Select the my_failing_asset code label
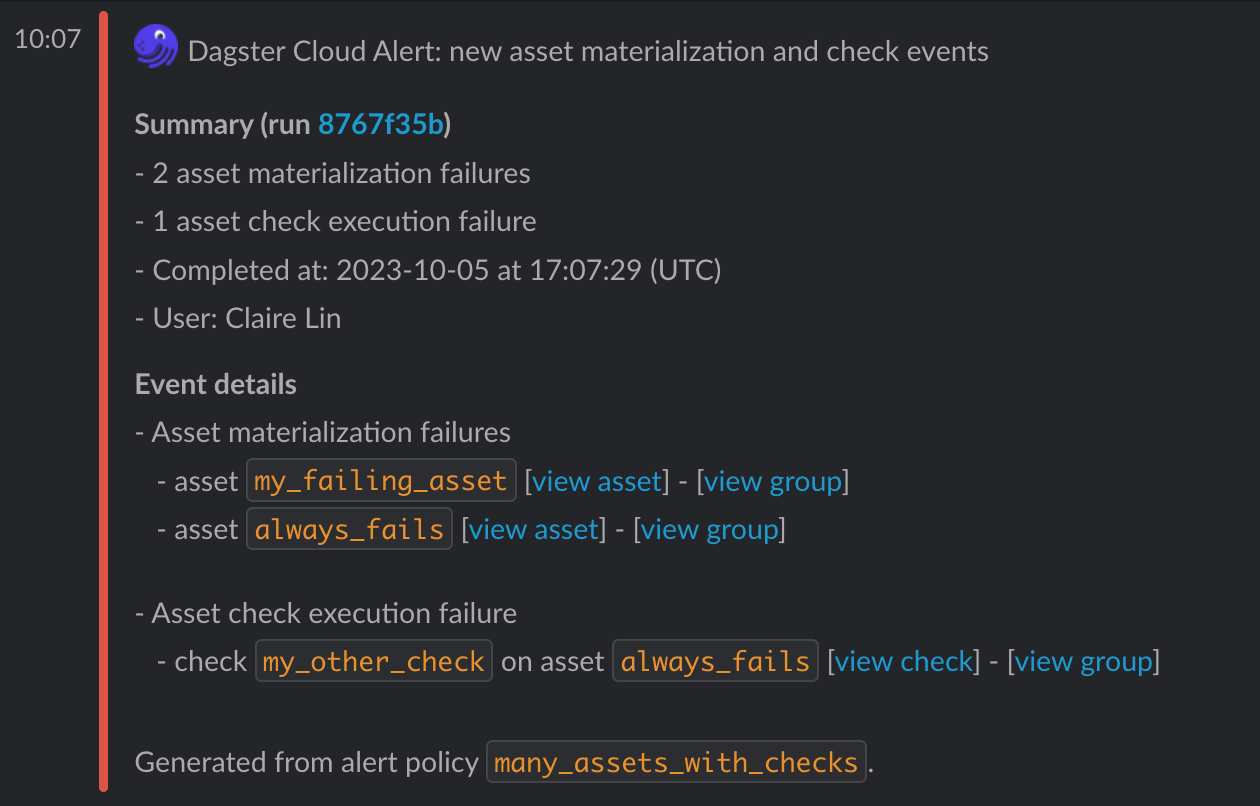The height and width of the screenshot is (806, 1260). click(381, 481)
